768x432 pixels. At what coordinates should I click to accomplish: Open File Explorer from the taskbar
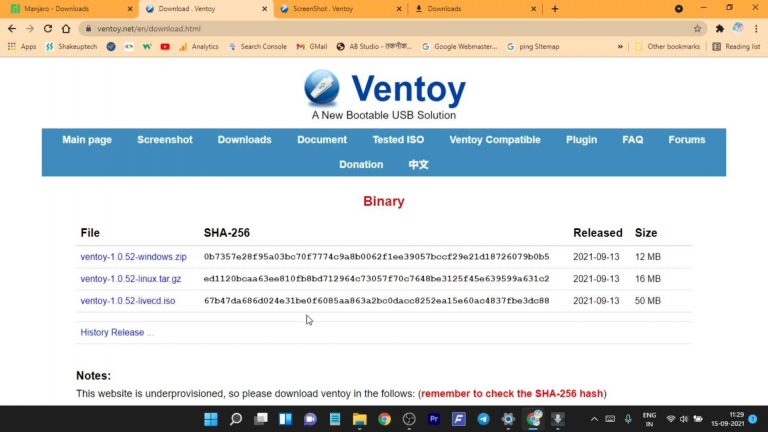(x=359, y=419)
